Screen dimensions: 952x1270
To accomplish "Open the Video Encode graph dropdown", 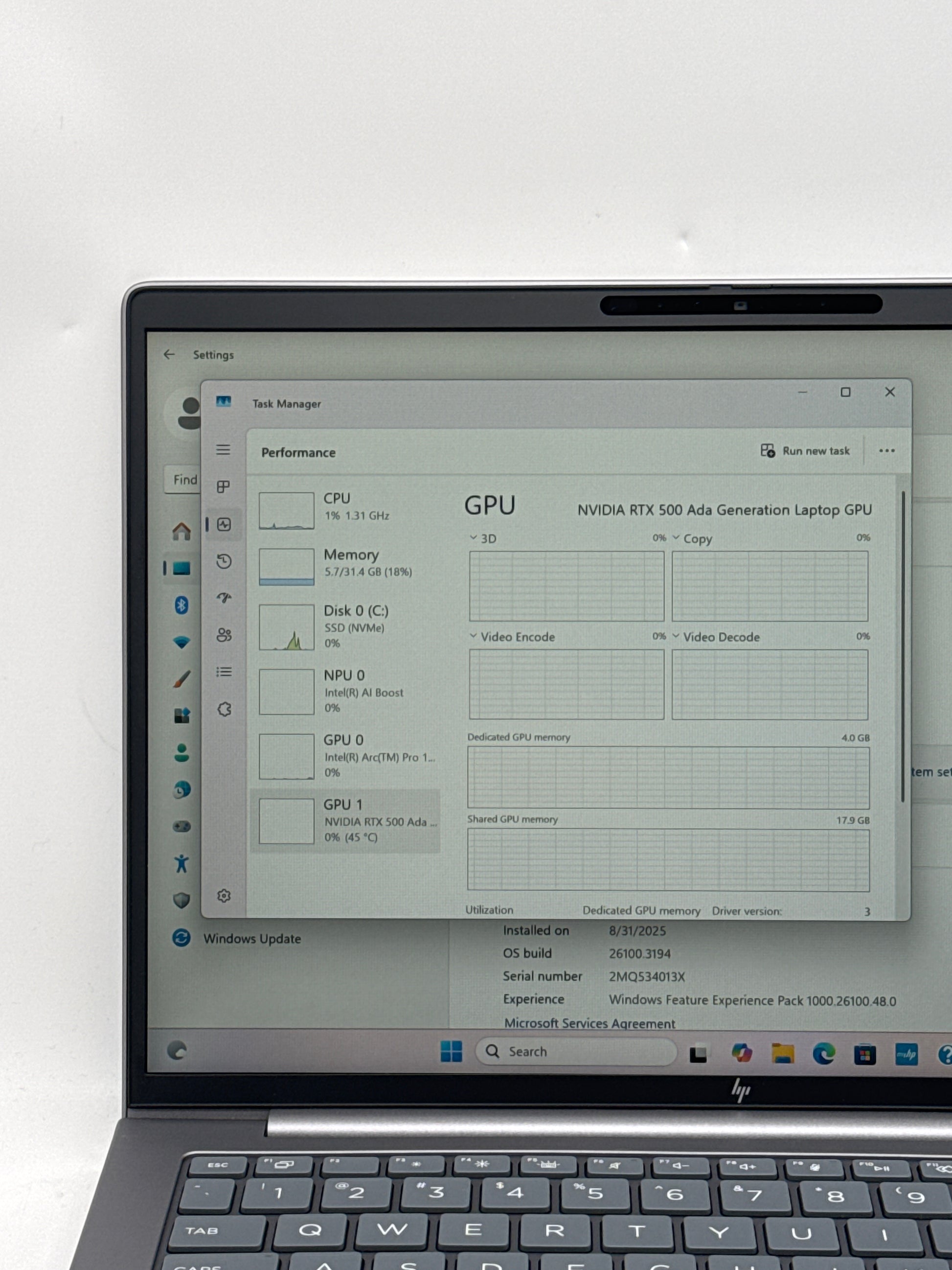I will 512,637.
